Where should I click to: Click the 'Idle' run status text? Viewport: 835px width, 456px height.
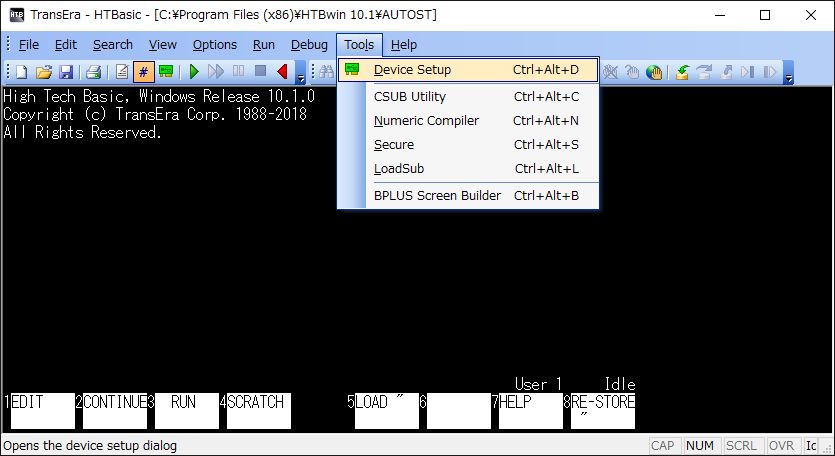pyautogui.click(x=620, y=384)
